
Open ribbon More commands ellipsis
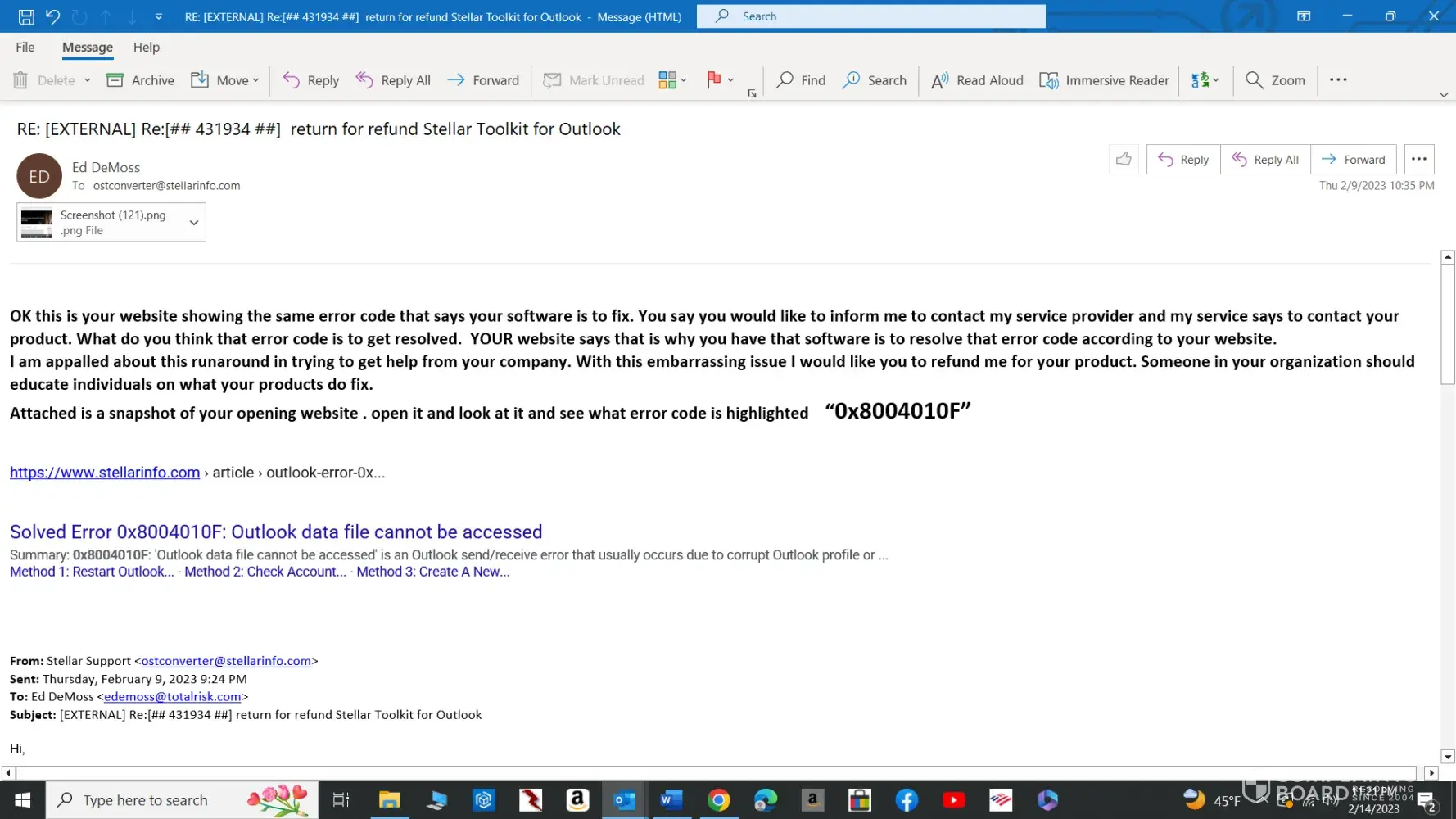tap(1338, 80)
